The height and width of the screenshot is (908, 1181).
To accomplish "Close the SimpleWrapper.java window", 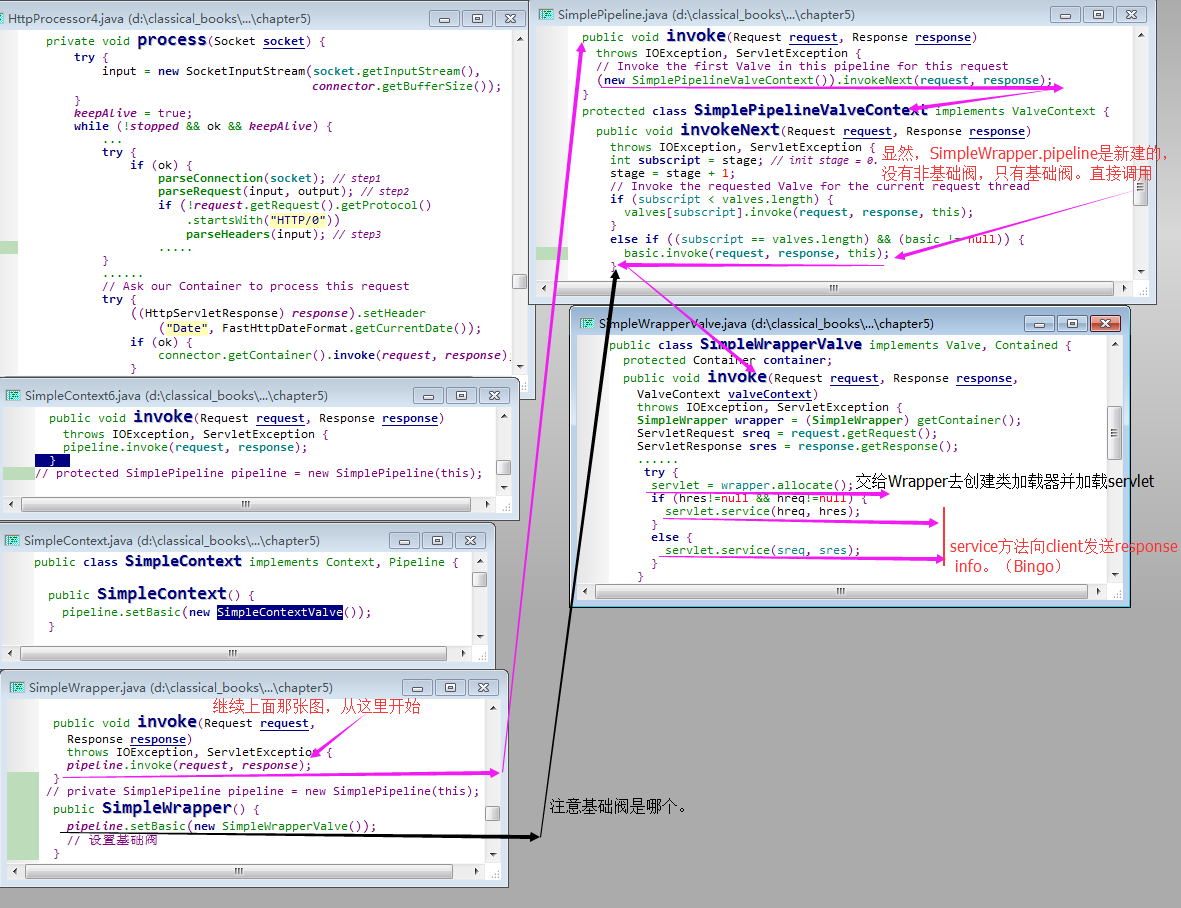I will tap(484, 687).
